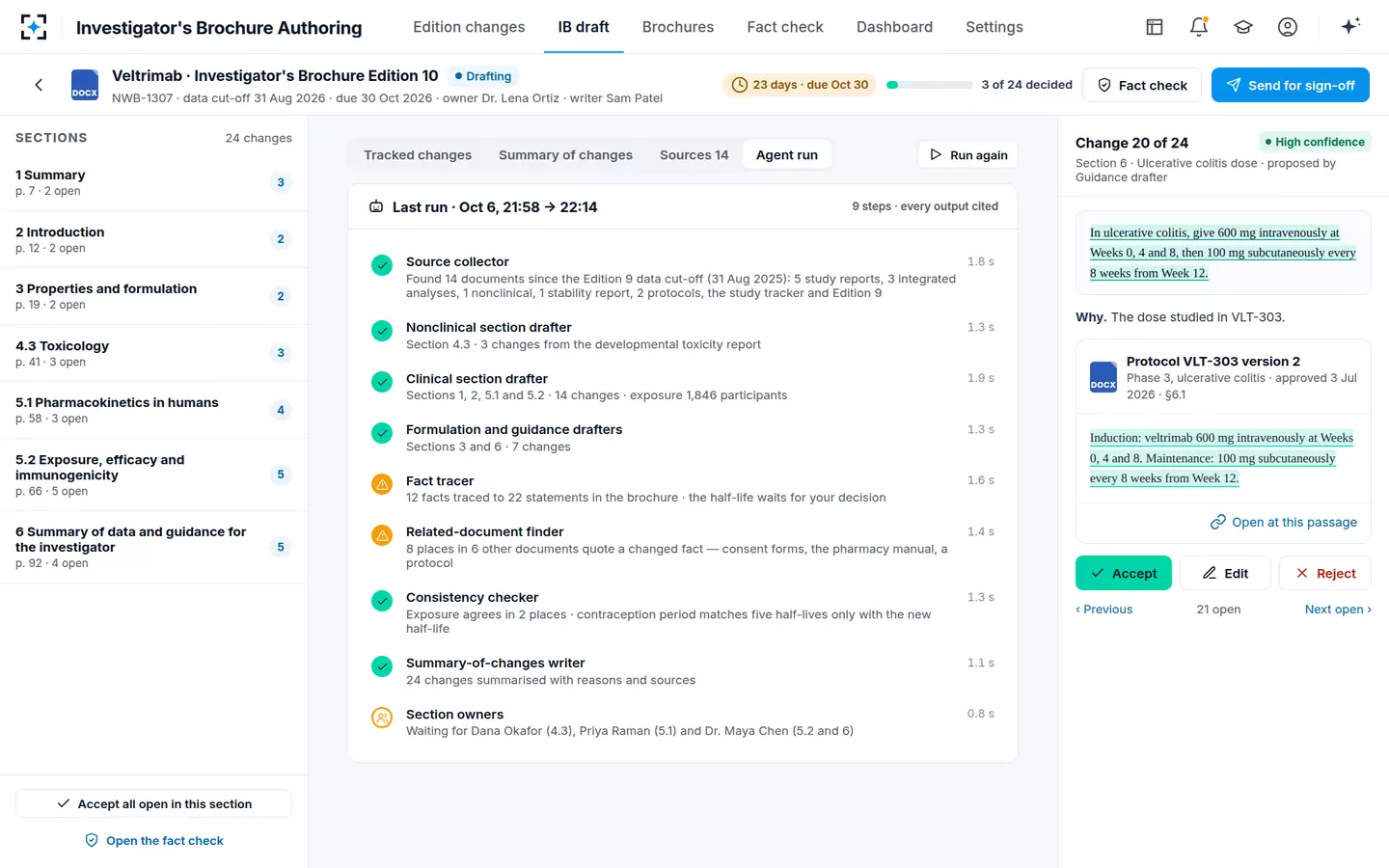Screen dimensions: 1389x868
Task: Click Send for sign-off button
Action: point(1291,85)
